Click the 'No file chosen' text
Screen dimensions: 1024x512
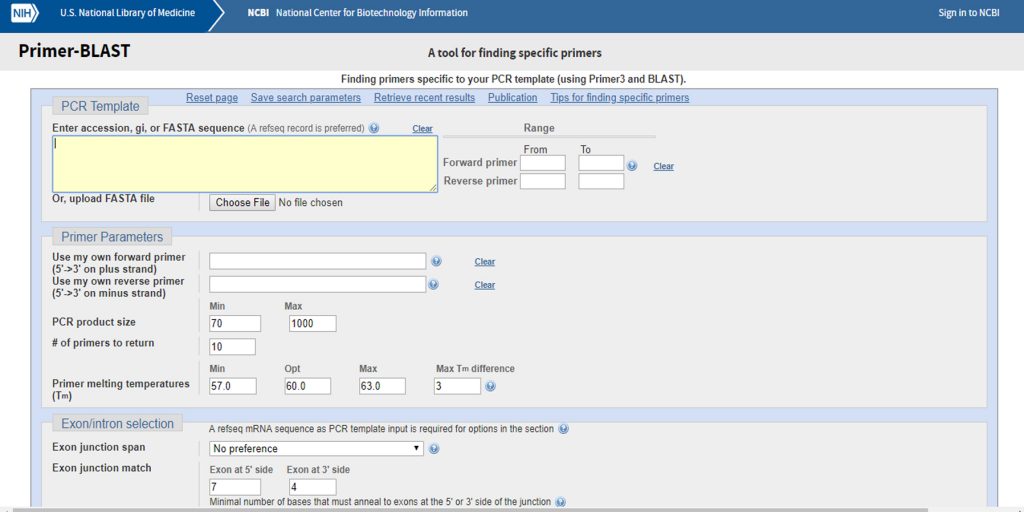[x=310, y=202]
